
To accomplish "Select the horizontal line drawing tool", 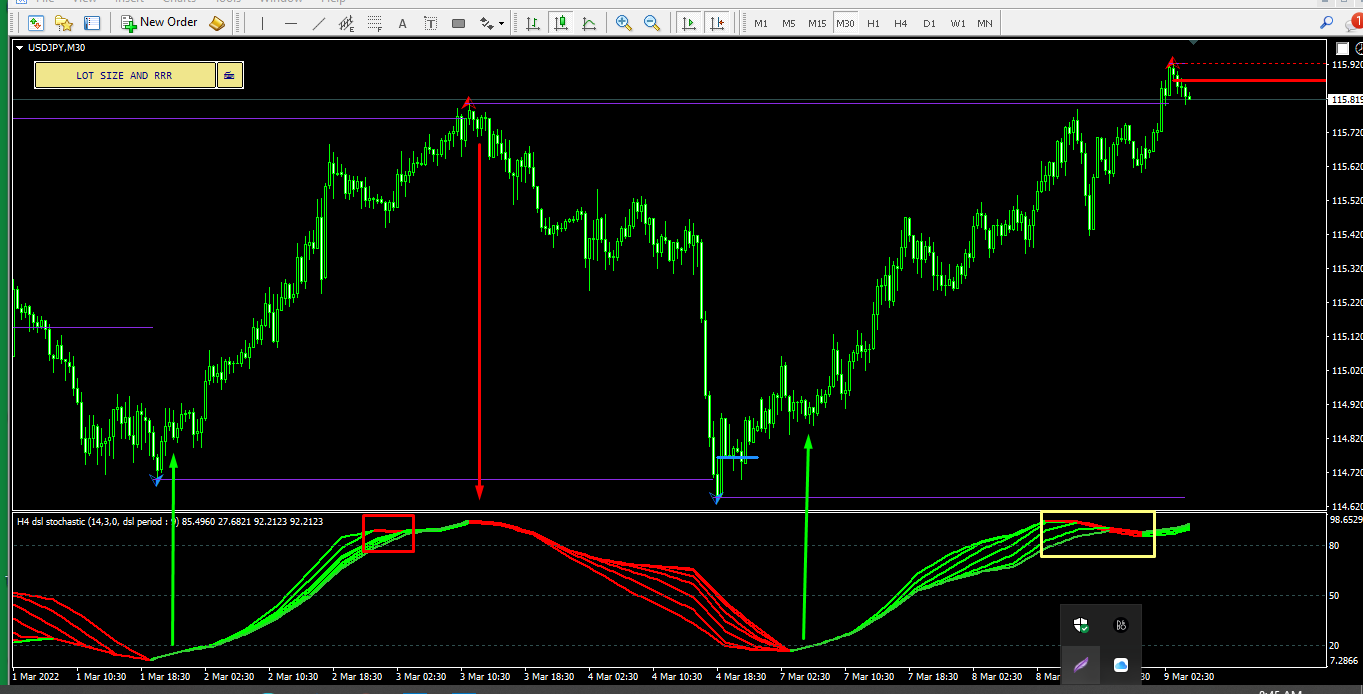I will [x=291, y=22].
